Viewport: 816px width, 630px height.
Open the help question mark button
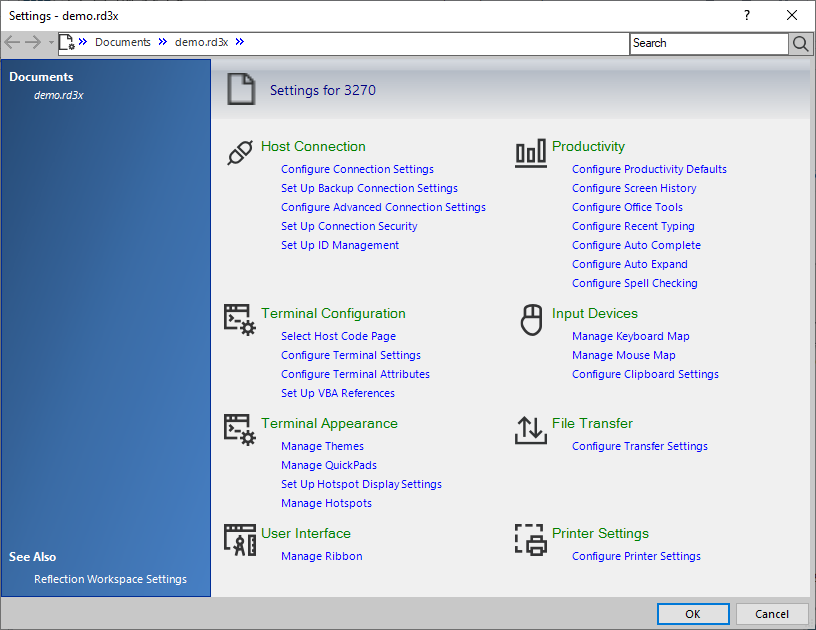pyautogui.click(x=747, y=16)
